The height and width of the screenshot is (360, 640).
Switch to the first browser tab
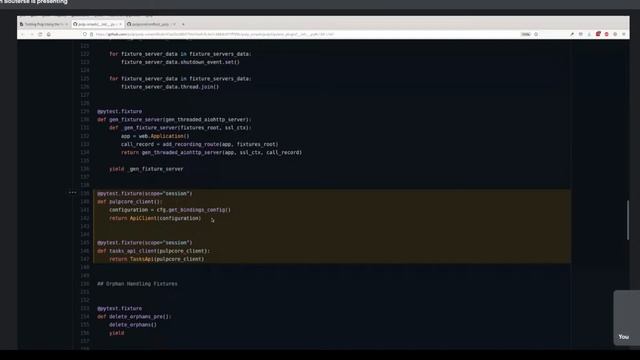(x=44, y=24)
